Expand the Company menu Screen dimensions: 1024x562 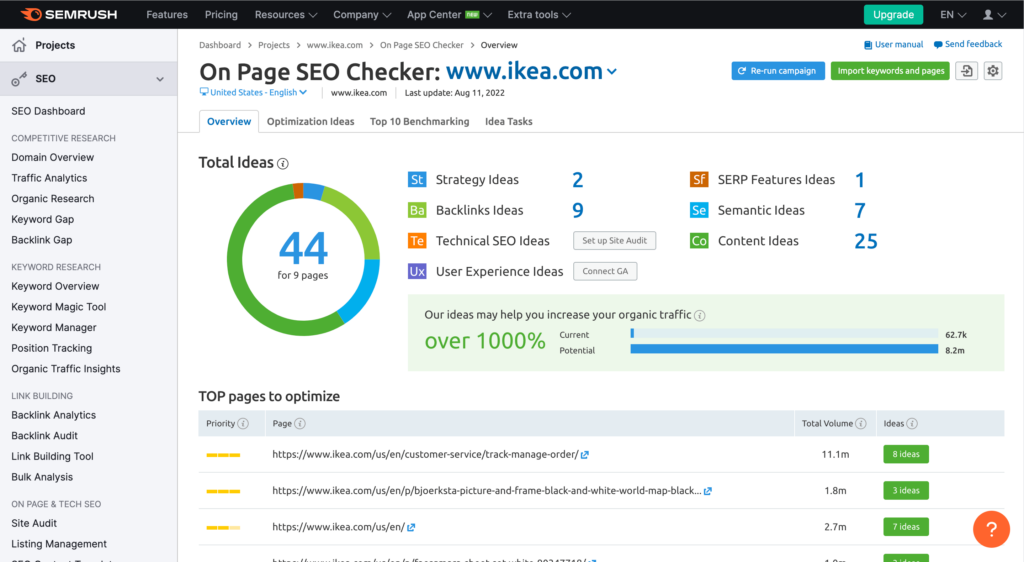[x=362, y=14]
